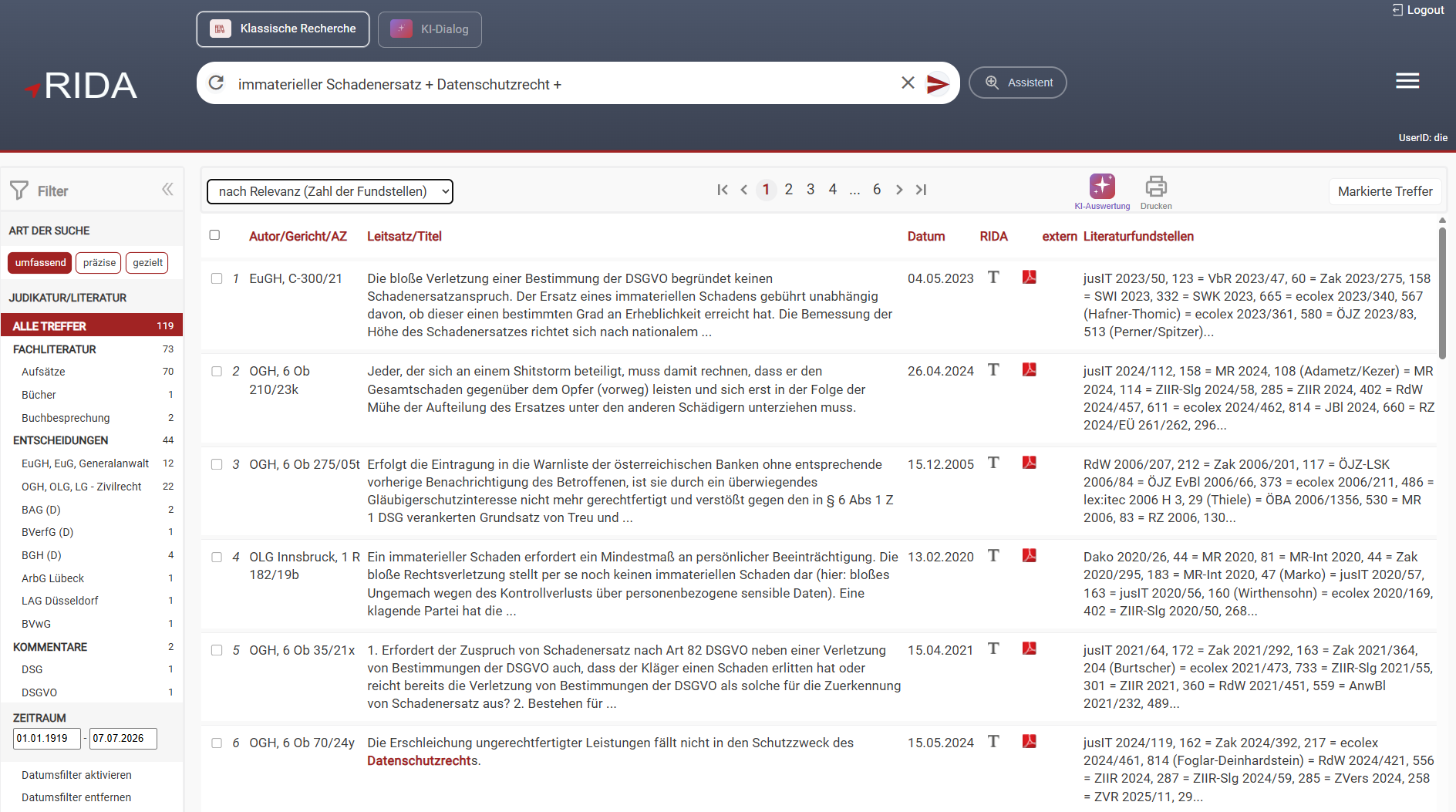Viewport: 1456px width, 812px height.
Task: Open the KI-Auswertung sparkle icon
Action: click(x=1102, y=186)
